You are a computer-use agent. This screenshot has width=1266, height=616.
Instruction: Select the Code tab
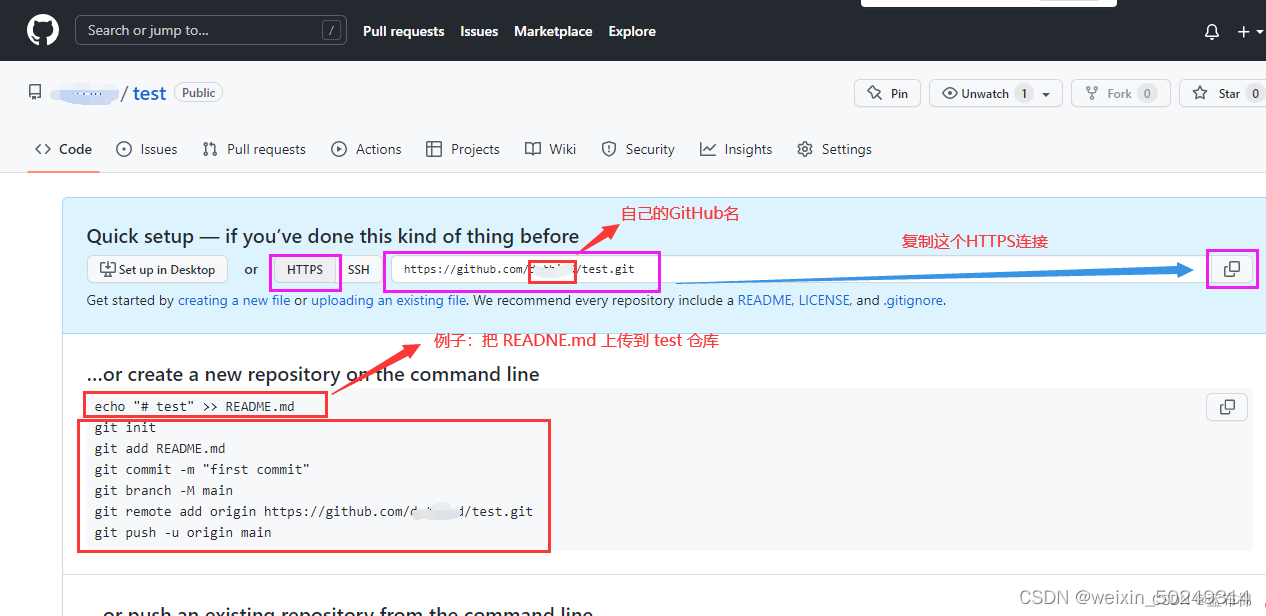[x=63, y=149]
